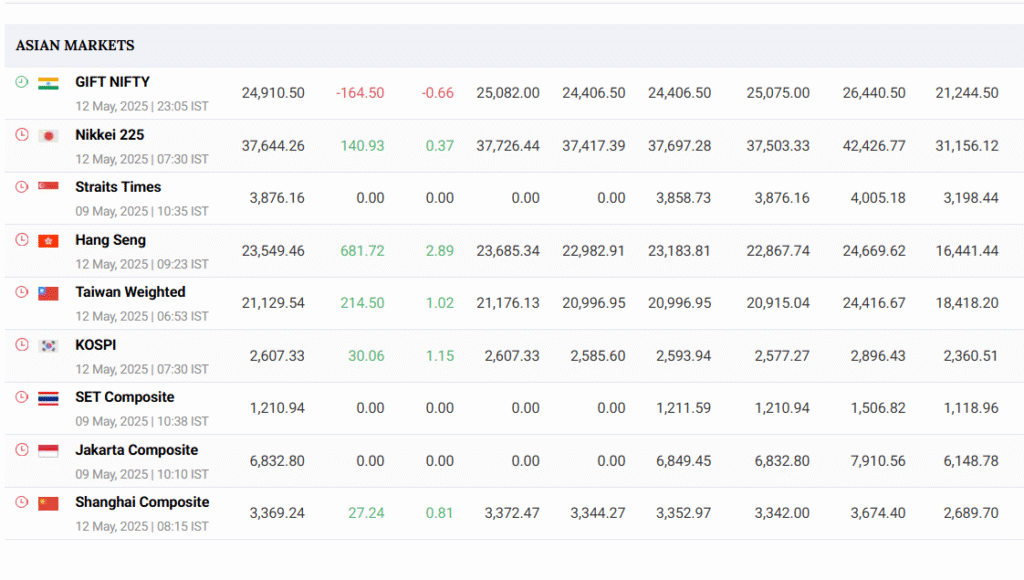Open the Hang Seng index link
This screenshot has width=1024, height=580.
tap(110, 240)
